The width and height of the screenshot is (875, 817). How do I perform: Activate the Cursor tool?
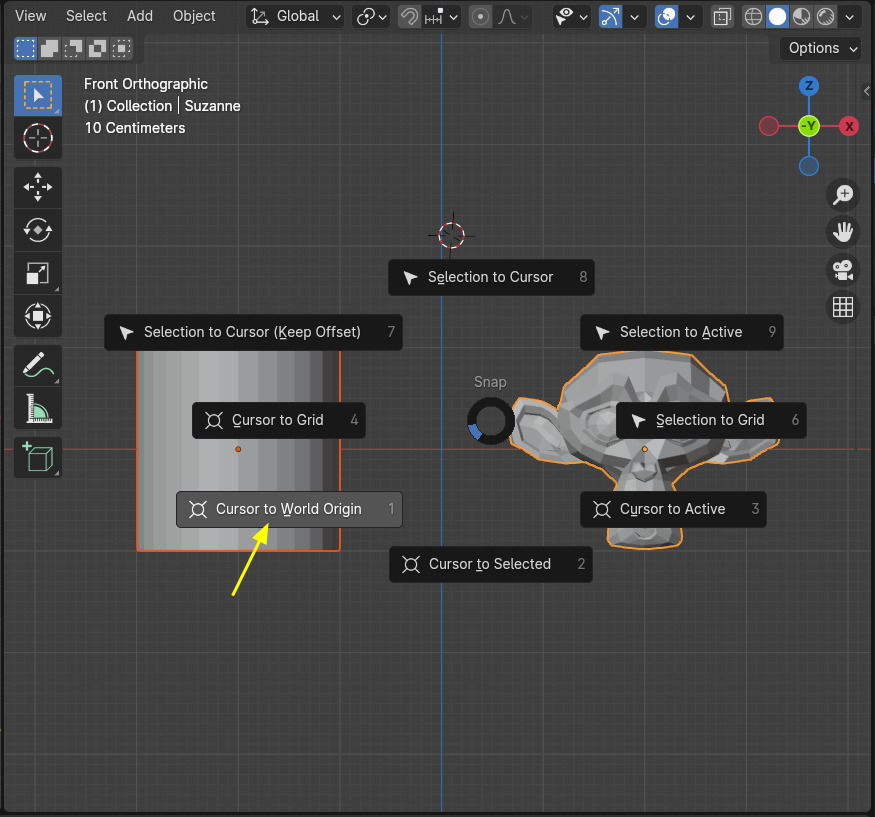(38, 138)
